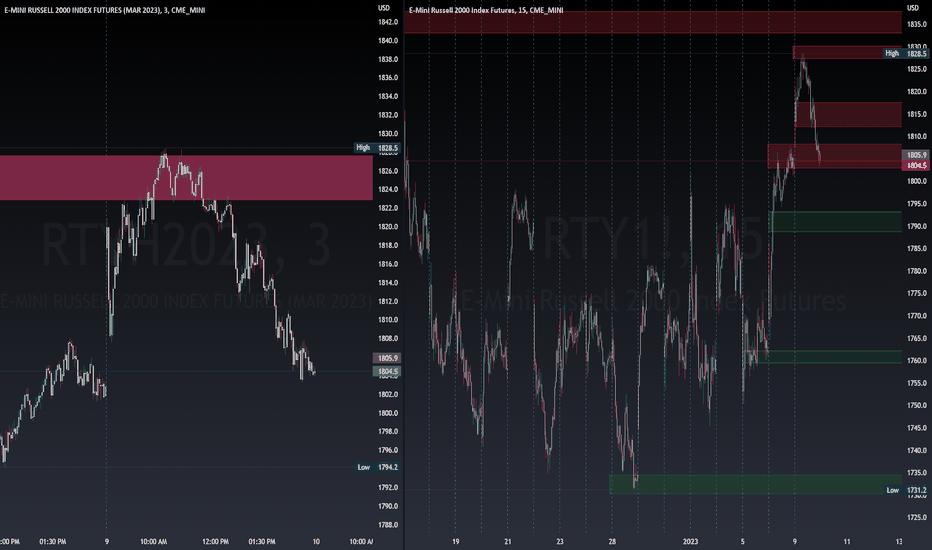Viewport: 932px width, 550px height.
Task: Click the High 1828.5 label on 15-minute chart
Action: (x=906, y=54)
